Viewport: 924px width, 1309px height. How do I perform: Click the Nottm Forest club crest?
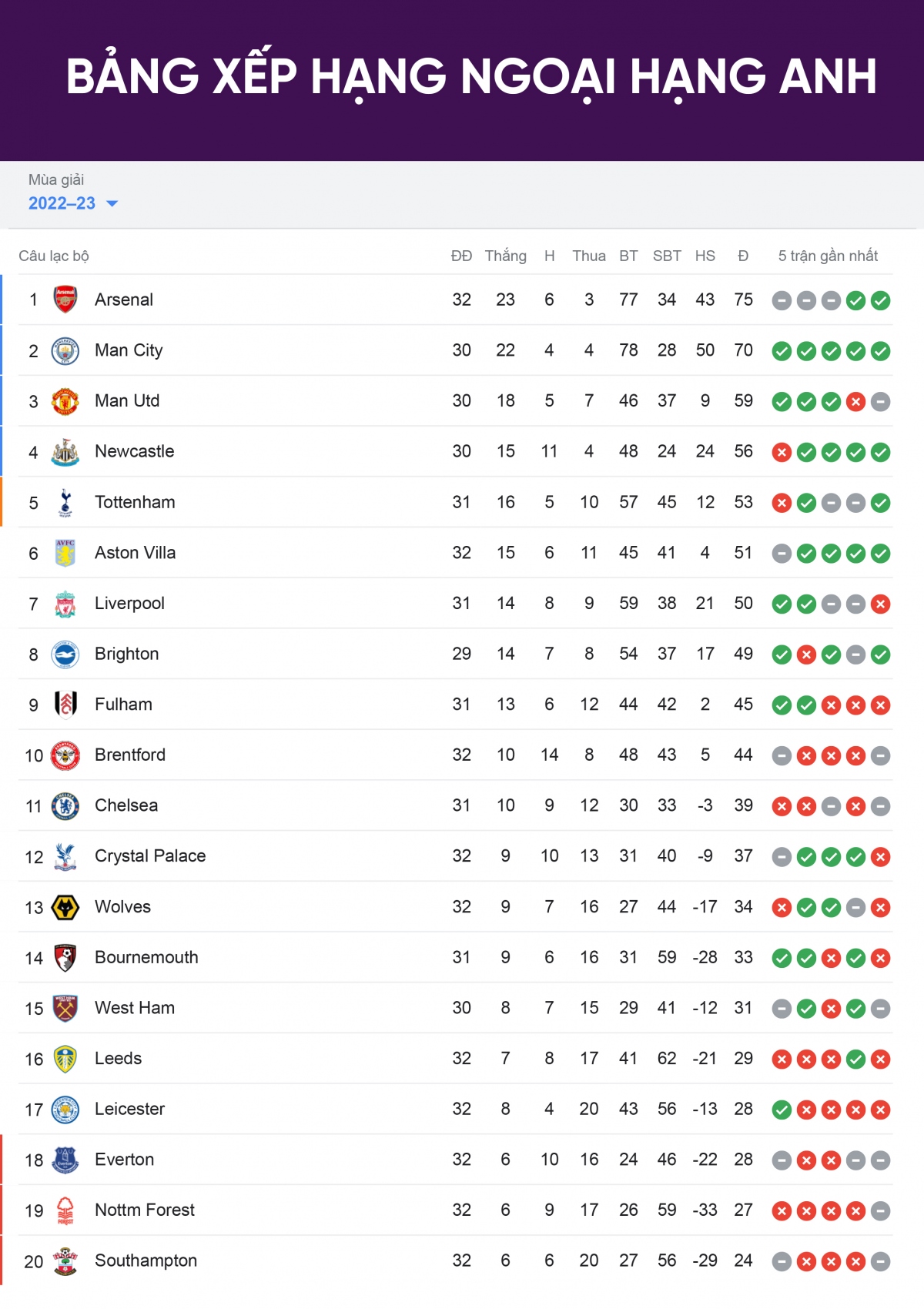pyautogui.click(x=65, y=1210)
